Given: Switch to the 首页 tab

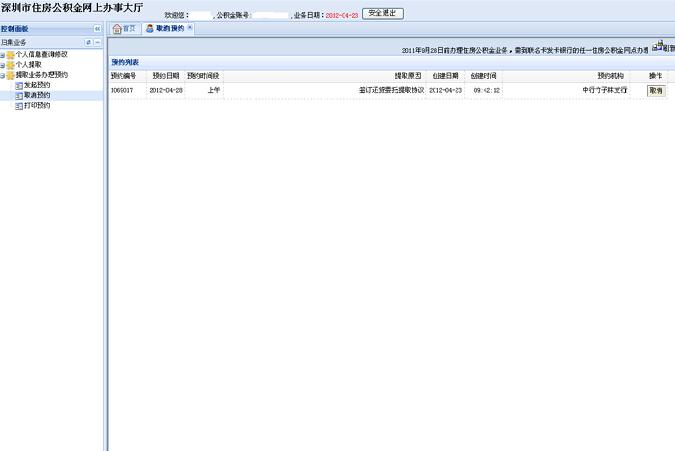Looking at the screenshot, I should pos(123,29).
